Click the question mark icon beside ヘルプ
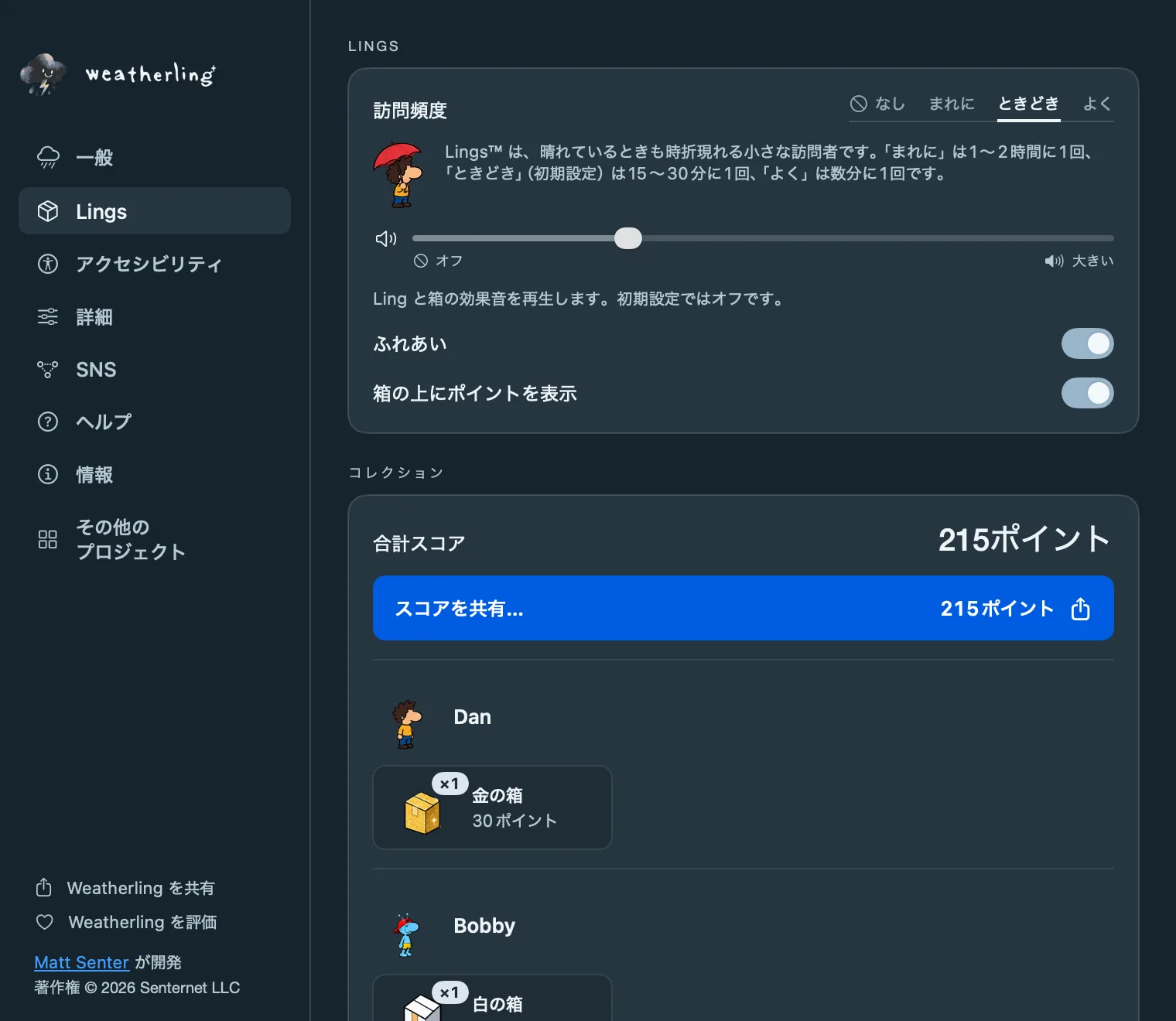The image size is (1176, 1021). point(48,422)
